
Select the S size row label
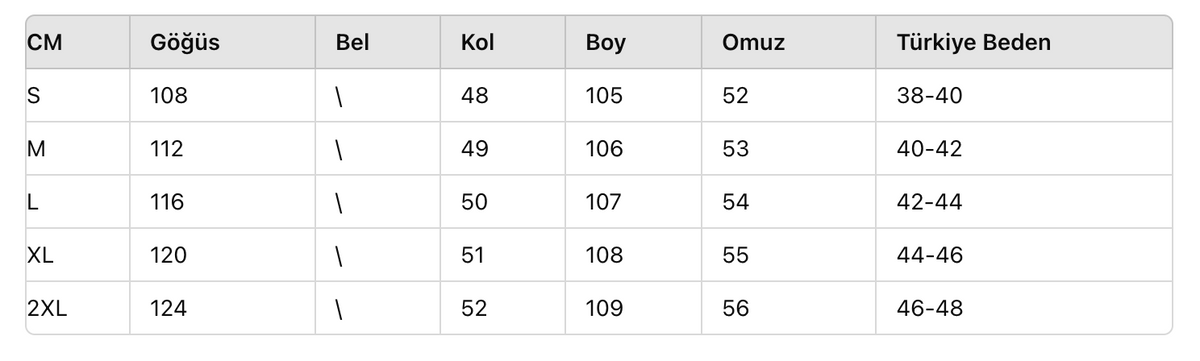(x=33, y=96)
